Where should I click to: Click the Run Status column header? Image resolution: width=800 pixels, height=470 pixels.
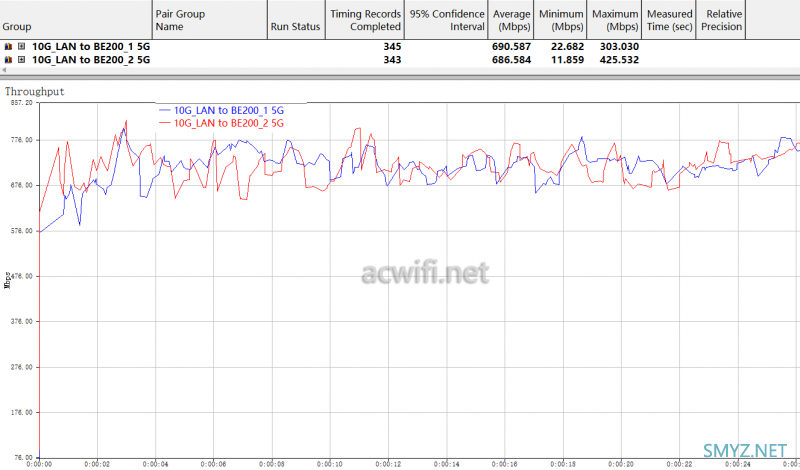coord(295,27)
